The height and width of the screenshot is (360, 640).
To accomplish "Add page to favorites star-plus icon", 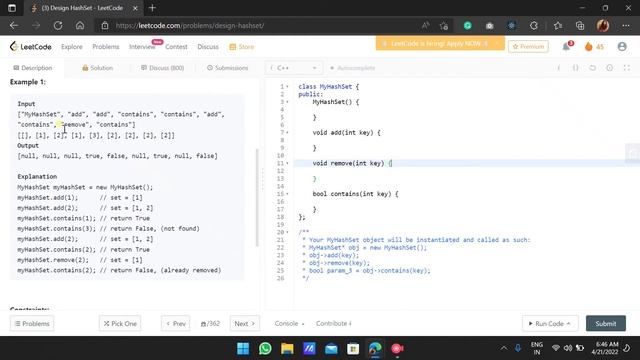I will pos(444,25).
